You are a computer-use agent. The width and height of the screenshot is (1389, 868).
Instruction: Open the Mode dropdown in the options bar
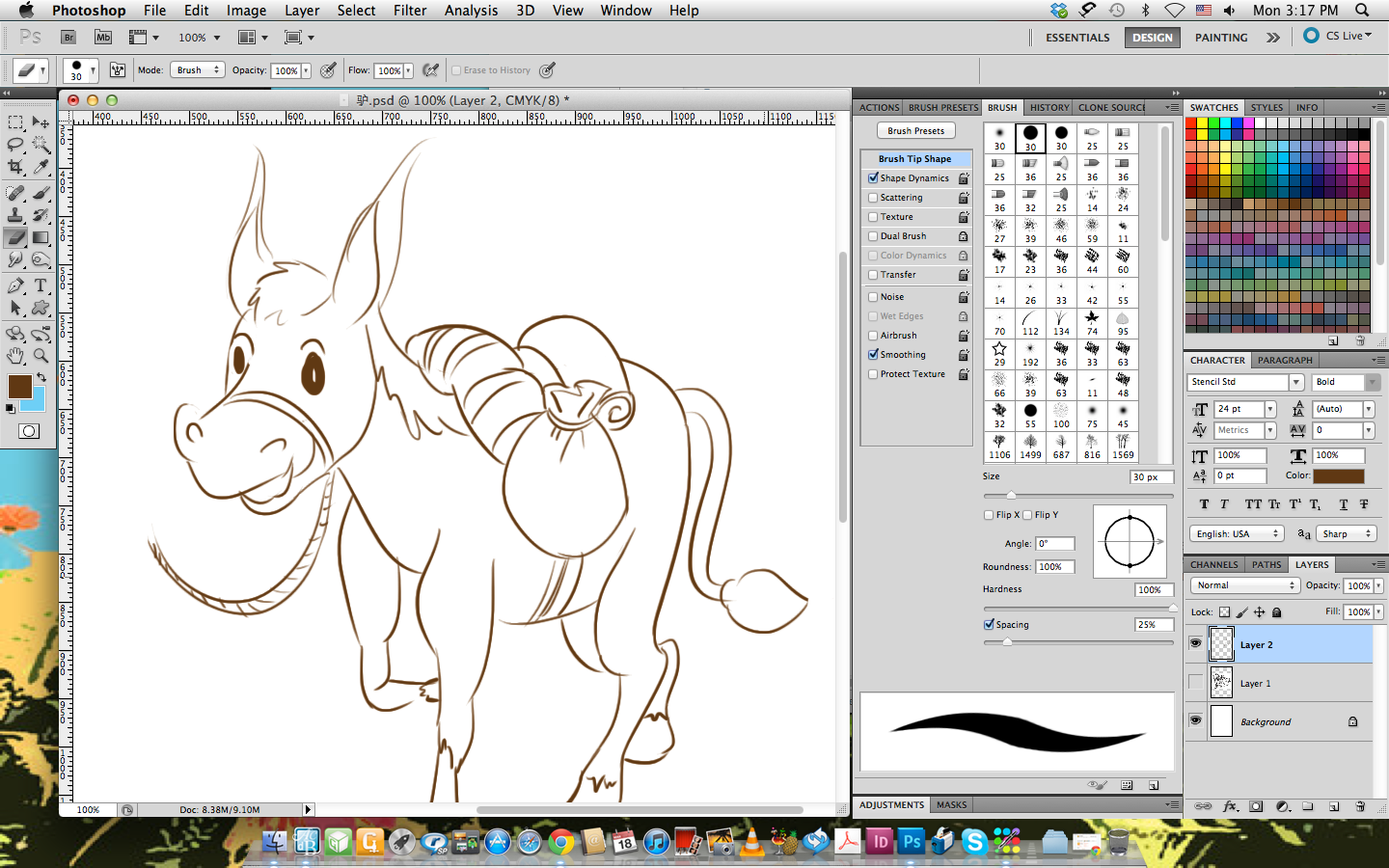pyautogui.click(x=197, y=69)
